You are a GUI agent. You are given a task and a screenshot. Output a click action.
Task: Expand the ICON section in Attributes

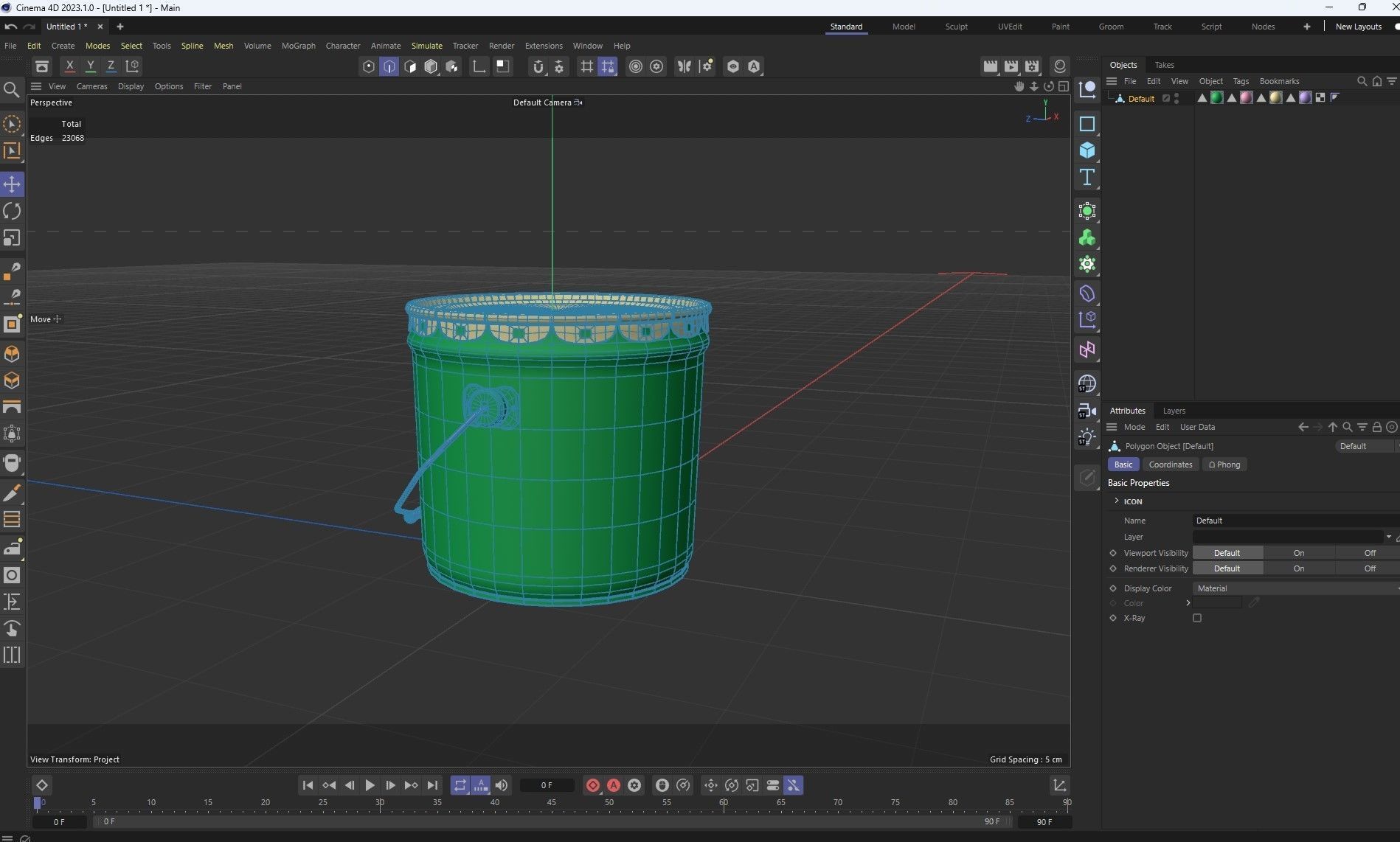coord(1117,501)
